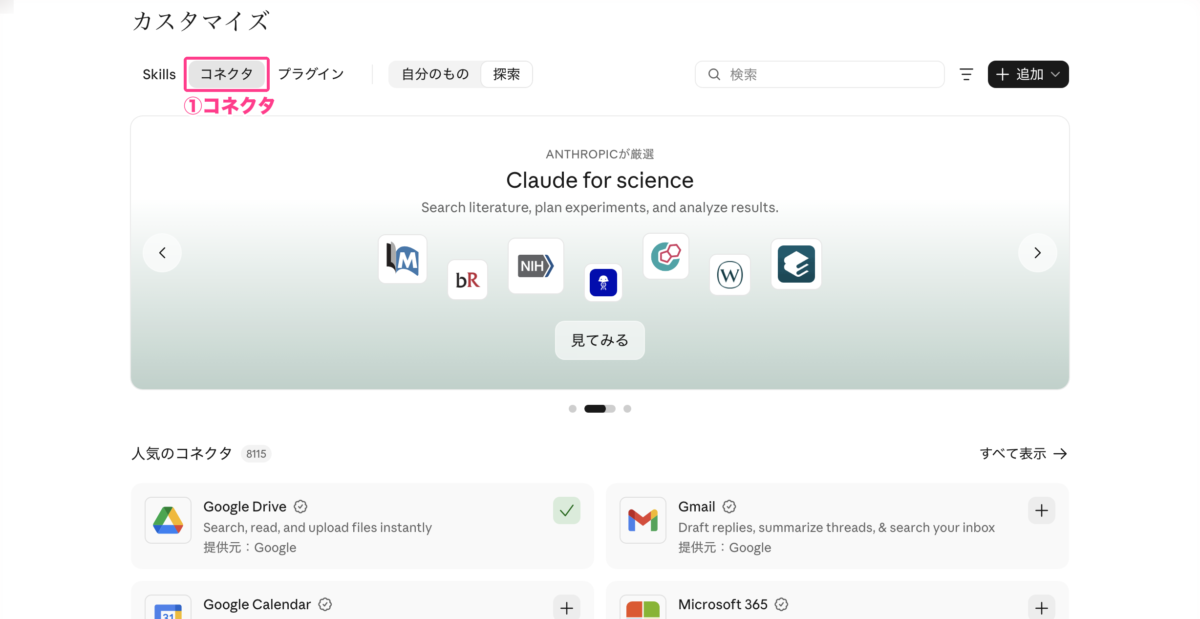This screenshot has height=619, width=1200.
Task: Click Google Drive verified badge icon
Action: [x=300, y=506]
